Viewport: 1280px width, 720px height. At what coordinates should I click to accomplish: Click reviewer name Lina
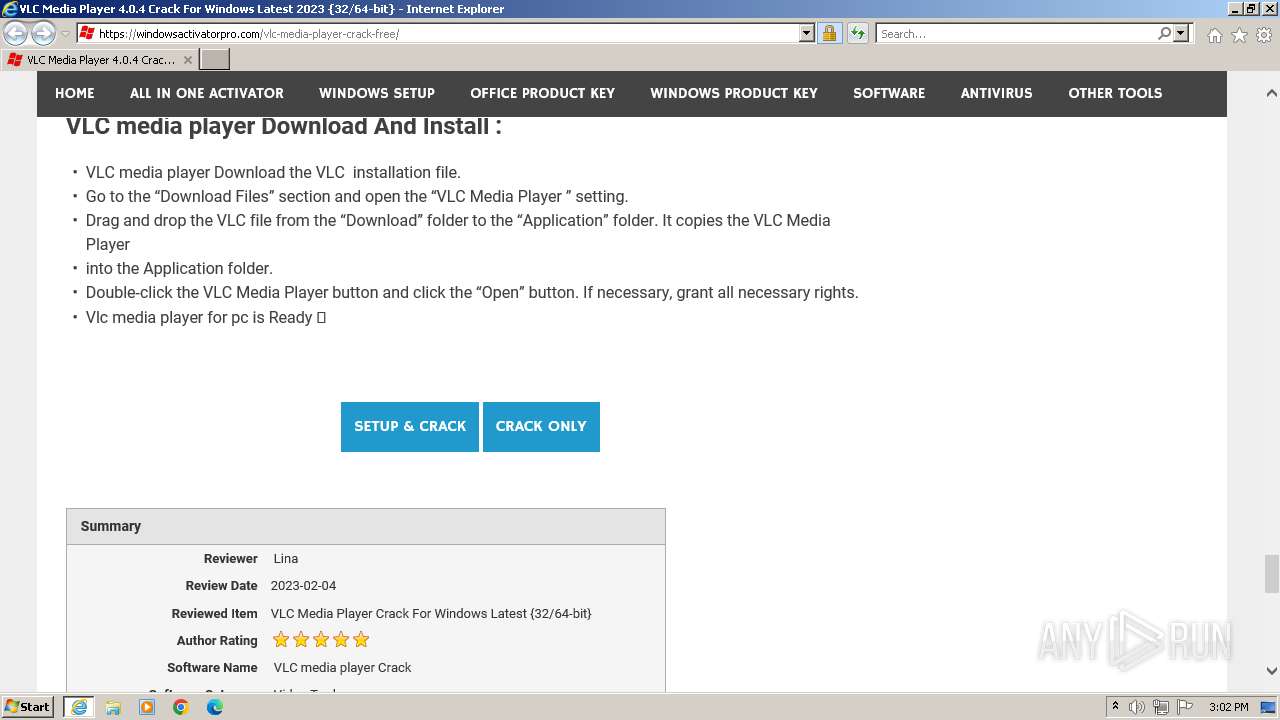pos(286,559)
